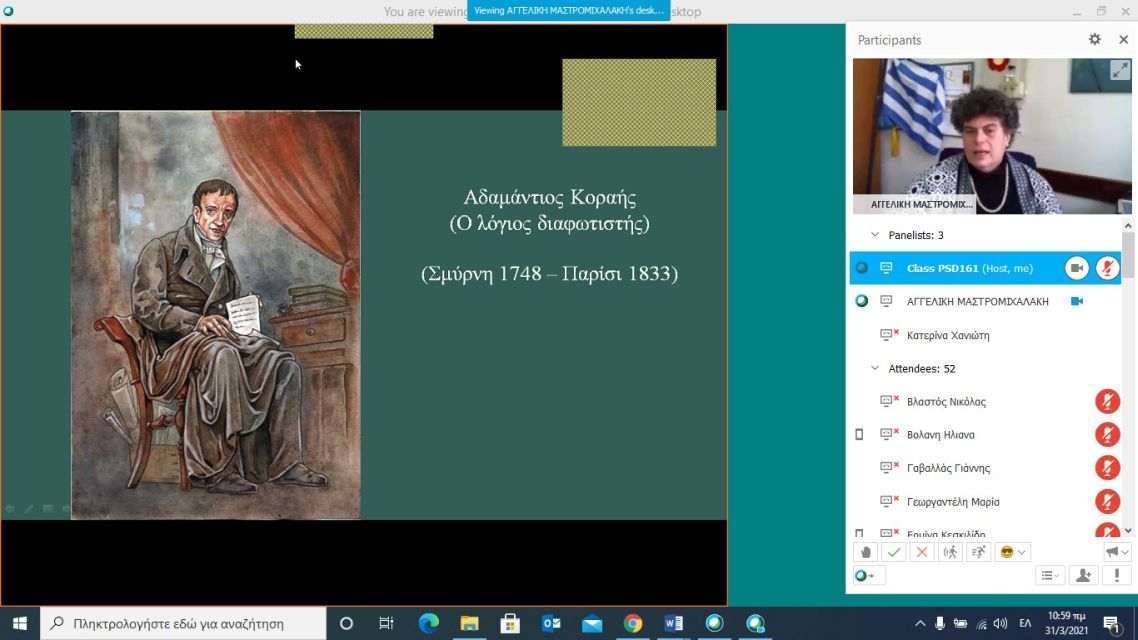Open clock and calendar 10:59 πμ
This screenshot has height=640, width=1138.
point(1066,623)
